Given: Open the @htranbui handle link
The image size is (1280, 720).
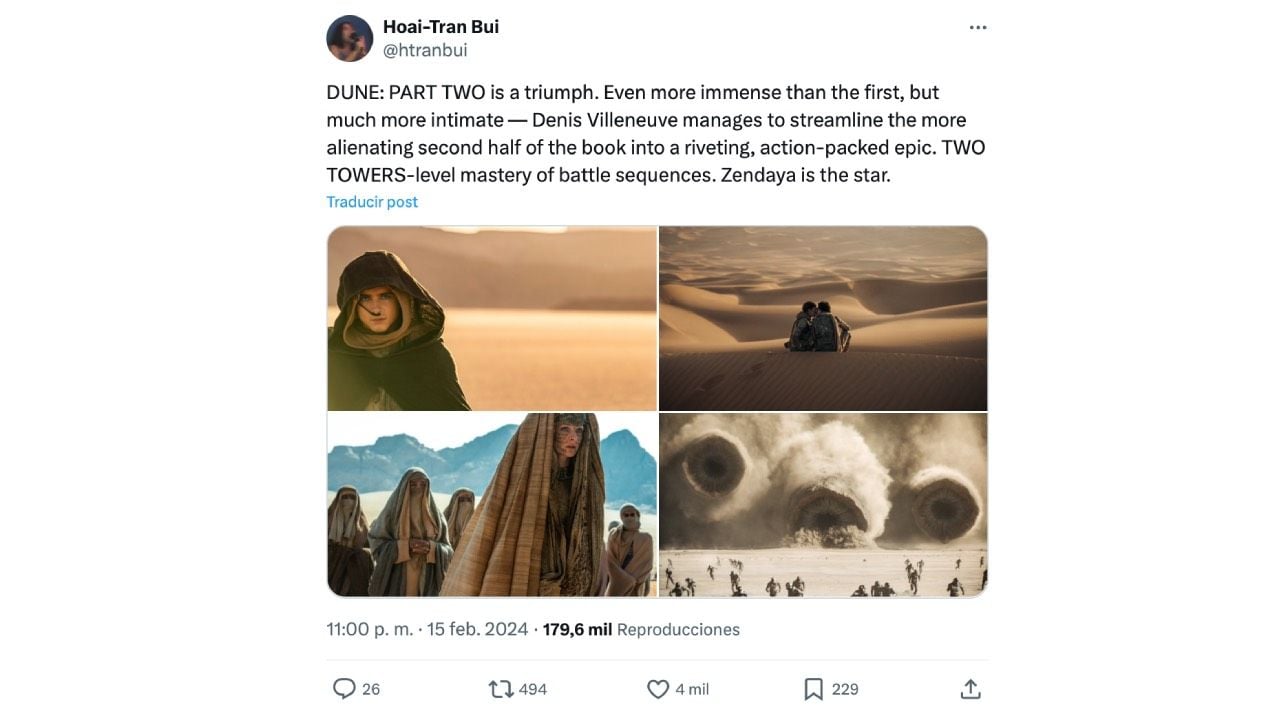Looking at the screenshot, I should 425,50.
